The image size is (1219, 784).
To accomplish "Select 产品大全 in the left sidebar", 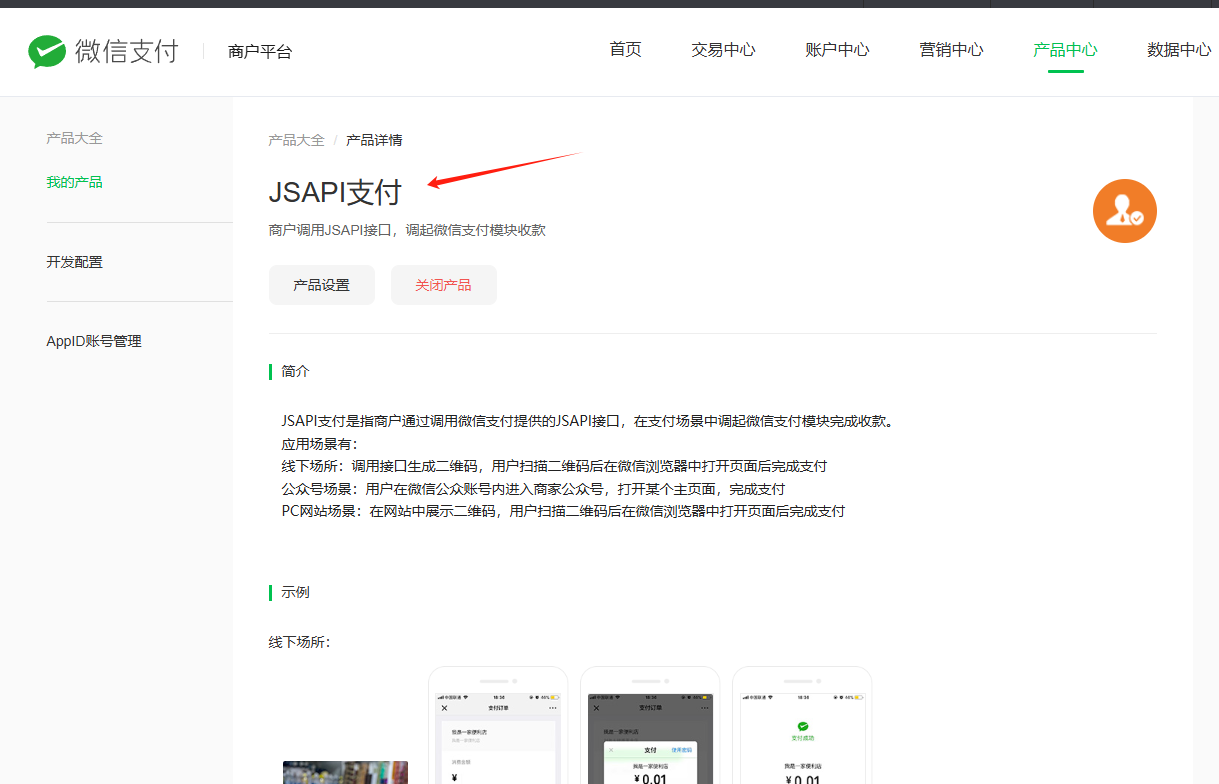I will coord(74,138).
